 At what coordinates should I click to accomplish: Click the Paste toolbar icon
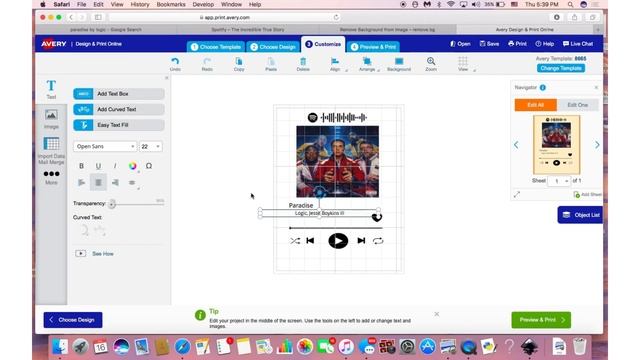tap(271, 64)
